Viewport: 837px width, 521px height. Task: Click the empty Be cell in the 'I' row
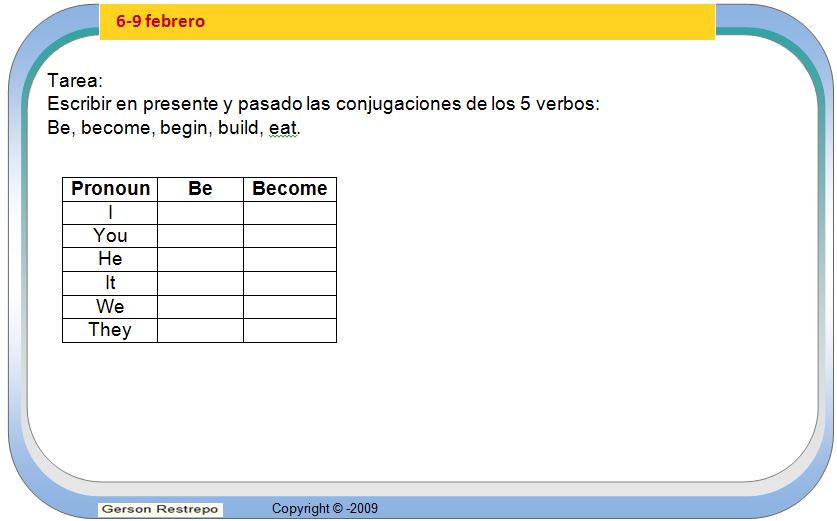[x=200, y=212]
